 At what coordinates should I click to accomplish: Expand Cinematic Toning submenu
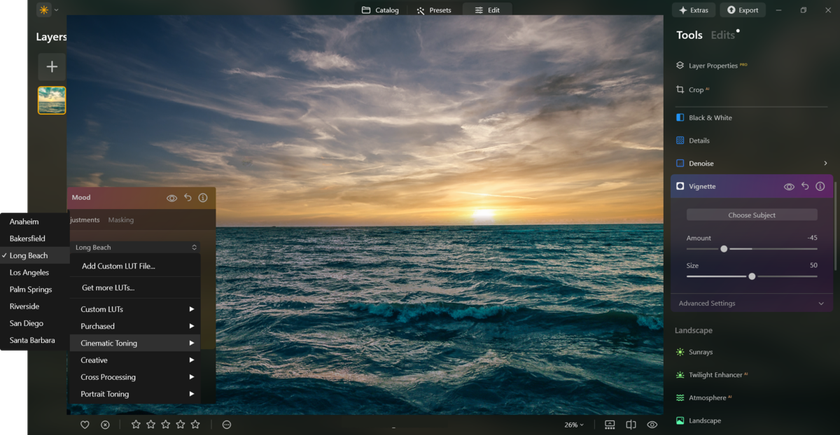135,343
